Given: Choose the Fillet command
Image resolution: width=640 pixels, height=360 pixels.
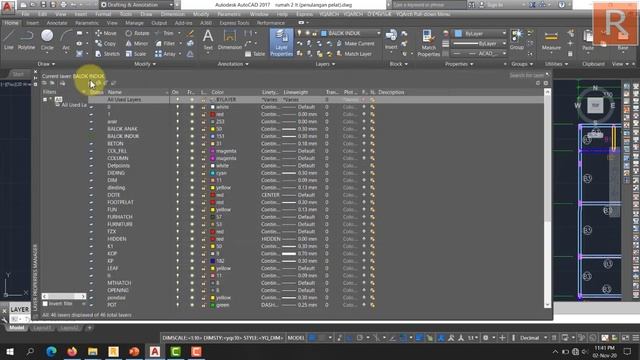Looking at the screenshot, I should pos(165,43).
